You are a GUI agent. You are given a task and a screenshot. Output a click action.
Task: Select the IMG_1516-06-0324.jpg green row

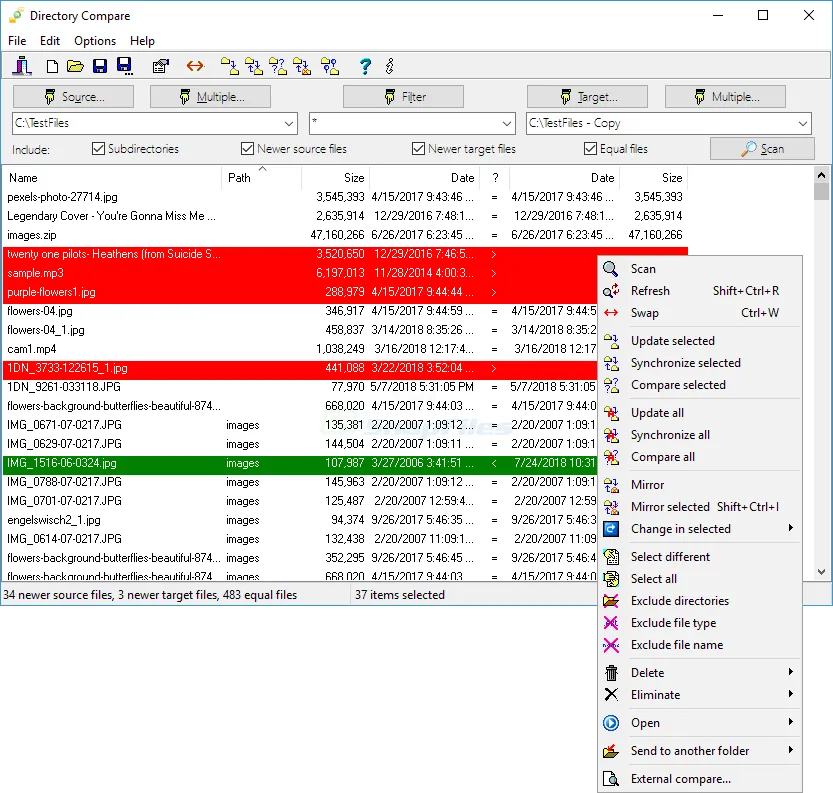click(x=300, y=463)
